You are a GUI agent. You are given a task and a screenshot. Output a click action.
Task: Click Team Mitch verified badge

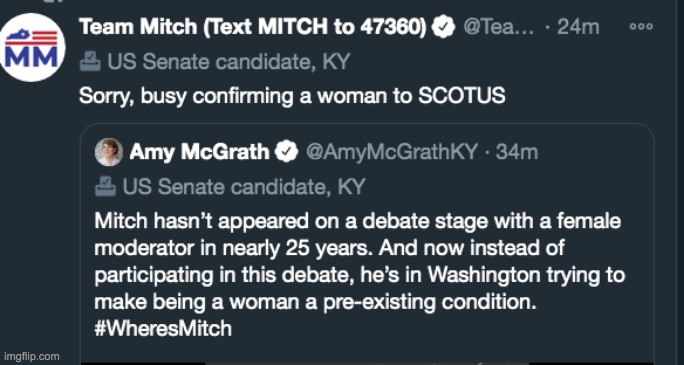(444, 27)
